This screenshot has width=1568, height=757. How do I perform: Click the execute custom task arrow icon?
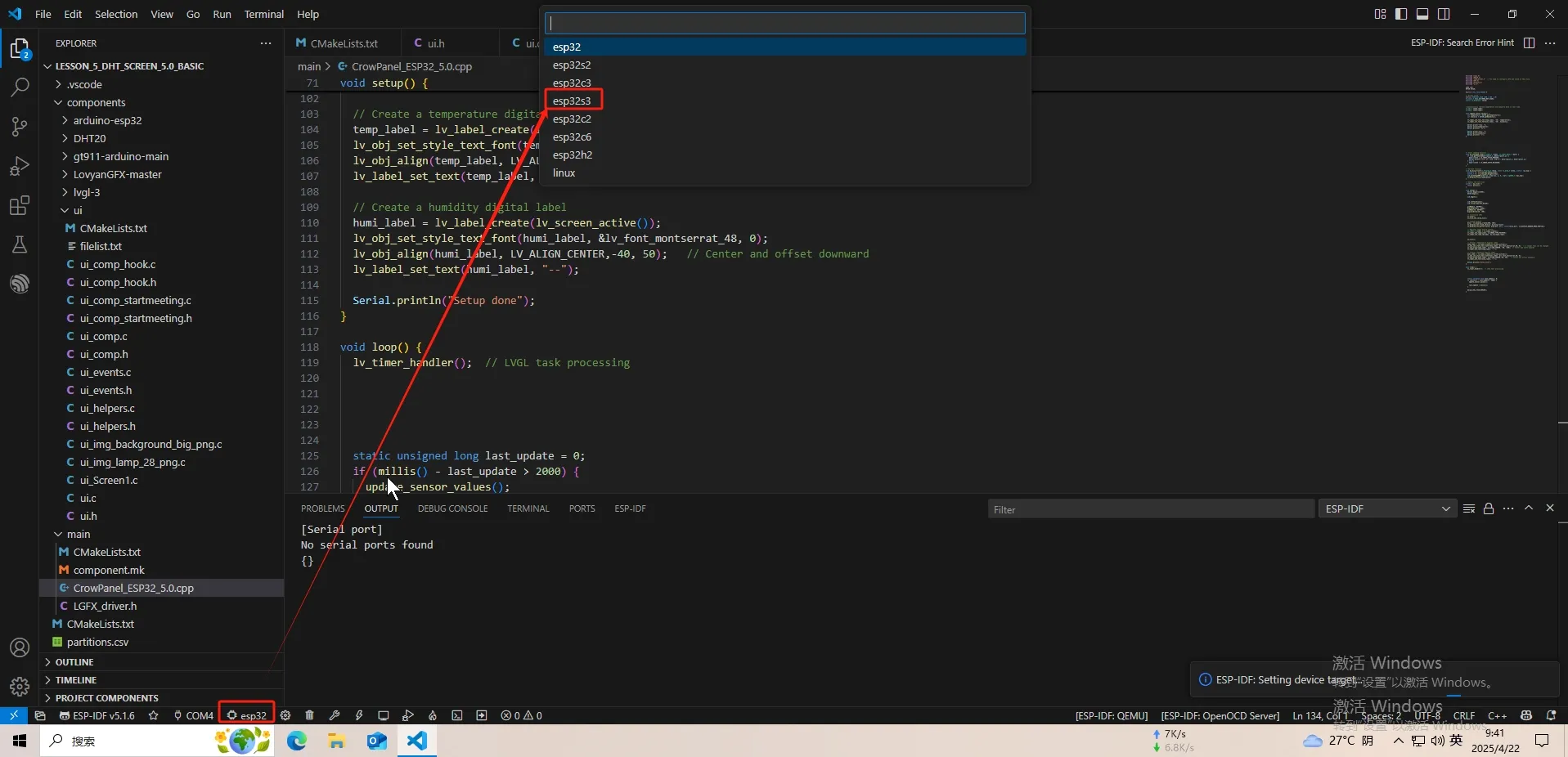[481, 715]
